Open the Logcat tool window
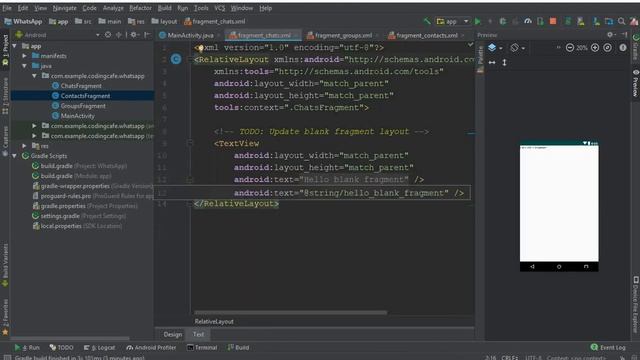Image resolution: width=640 pixels, height=360 pixels. point(100,348)
